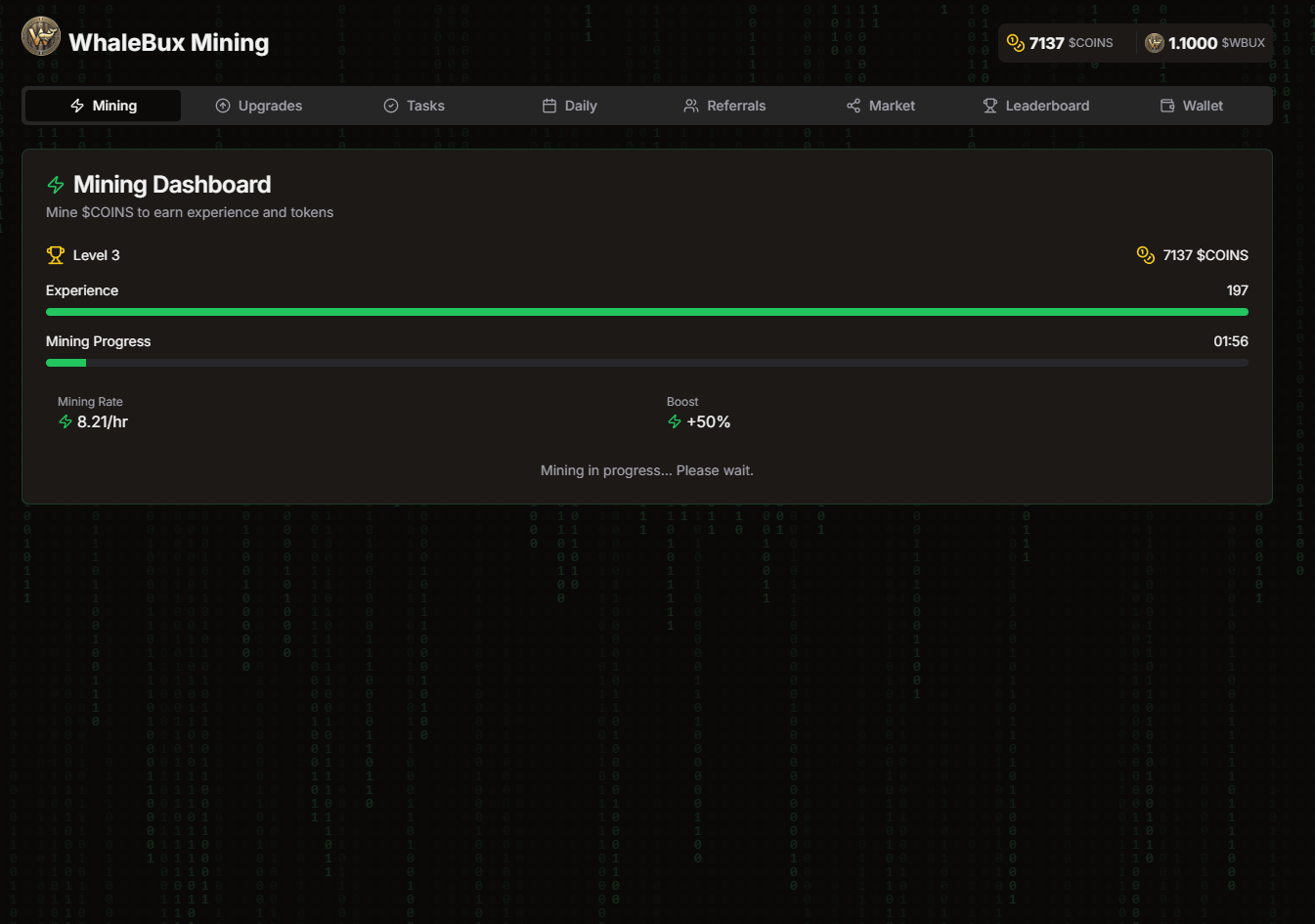Screen dimensions: 1315x924
Task: Click the 1.1000 $WBUX header balance
Action: click(1205, 43)
